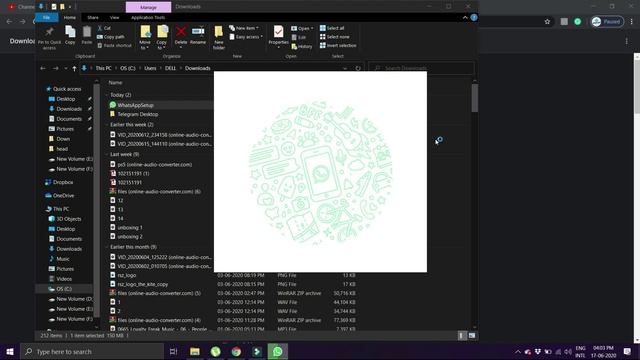
Task: Expand address bar history dropdown
Action: (x=345, y=68)
